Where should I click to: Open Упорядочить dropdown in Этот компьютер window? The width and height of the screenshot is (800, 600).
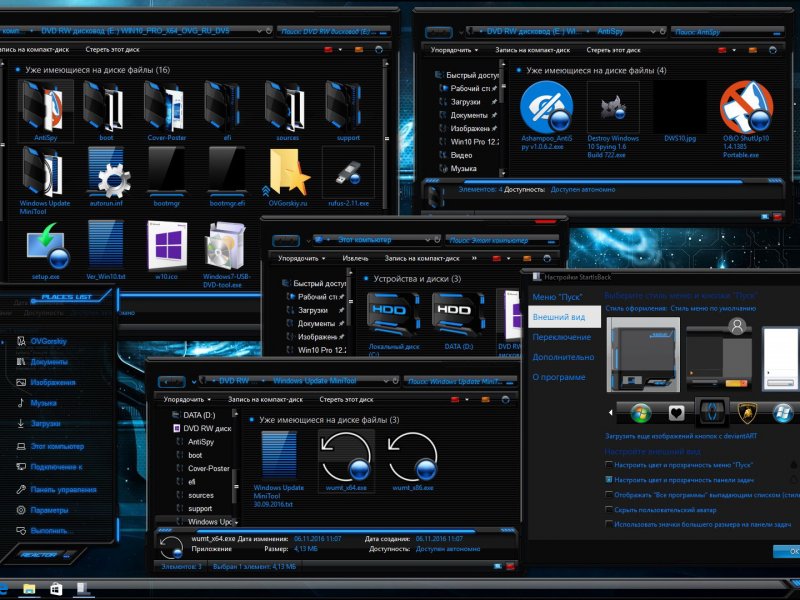click(x=302, y=258)
